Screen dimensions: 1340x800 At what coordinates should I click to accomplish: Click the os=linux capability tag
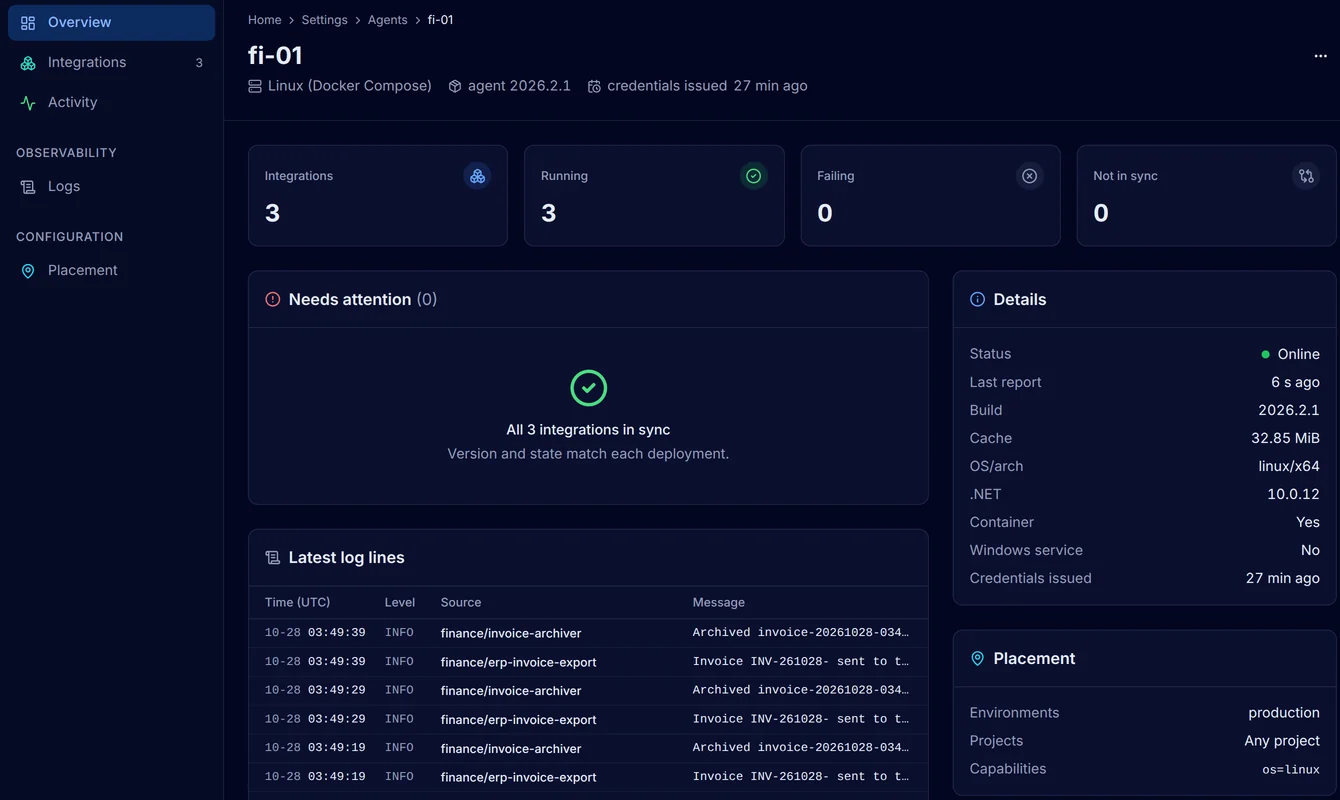click(1291, 770)
